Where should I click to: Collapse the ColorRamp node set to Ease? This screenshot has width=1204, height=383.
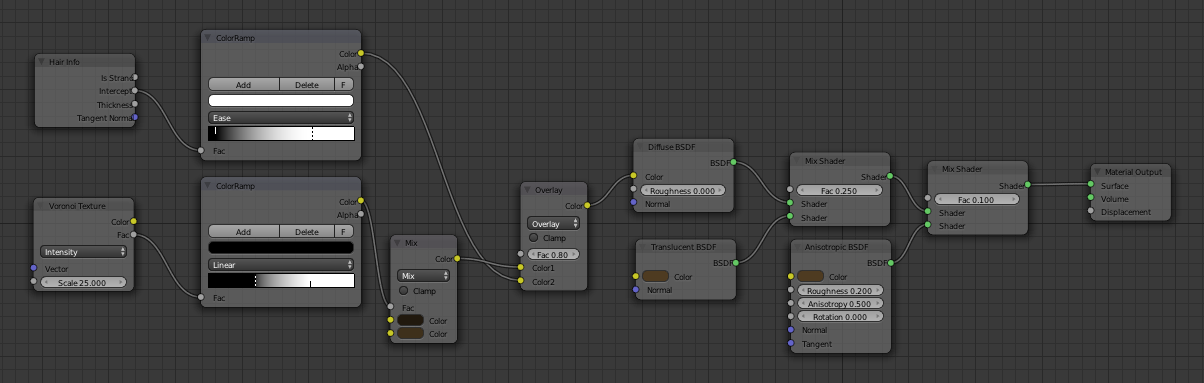[x=209, y=38]
